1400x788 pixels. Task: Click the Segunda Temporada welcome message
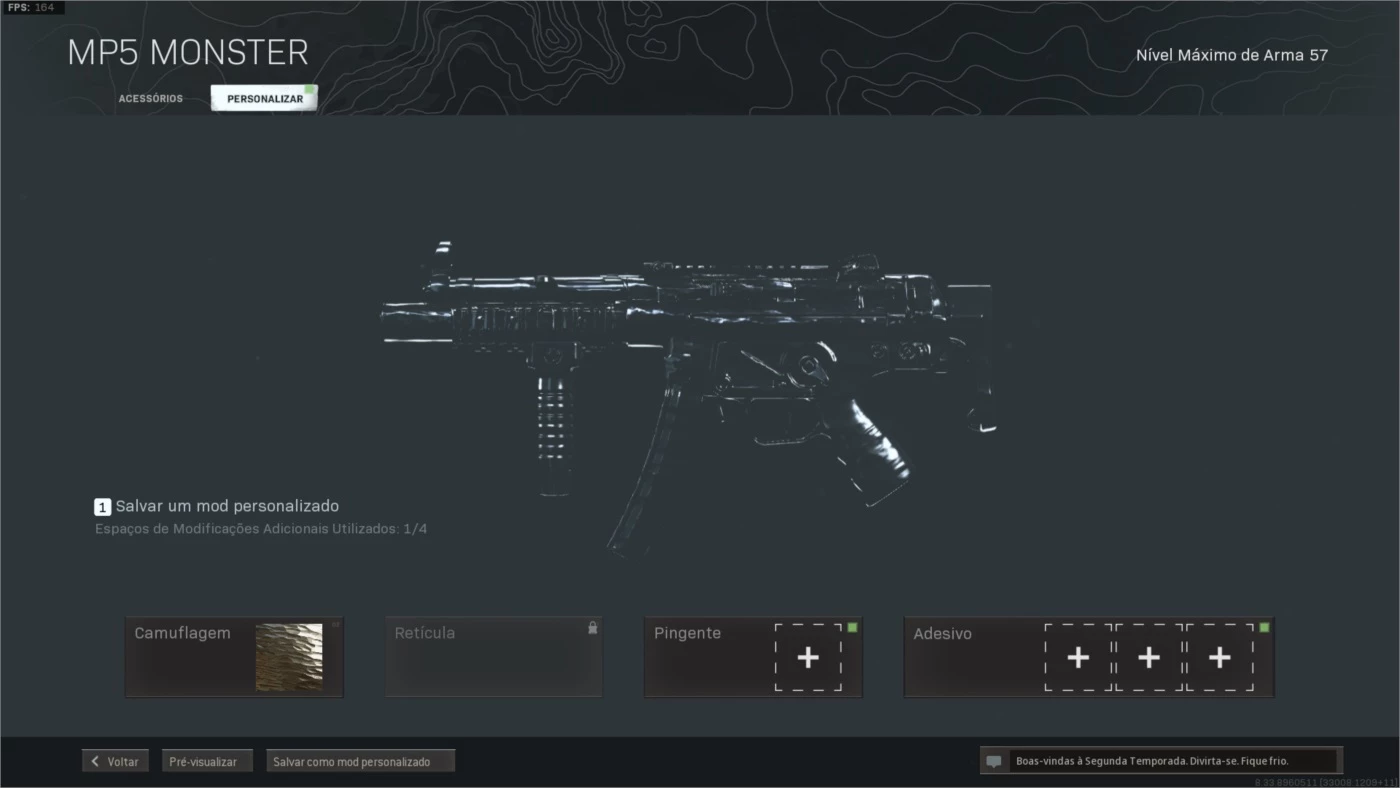pyautogui.click(x=1152, y=761)
